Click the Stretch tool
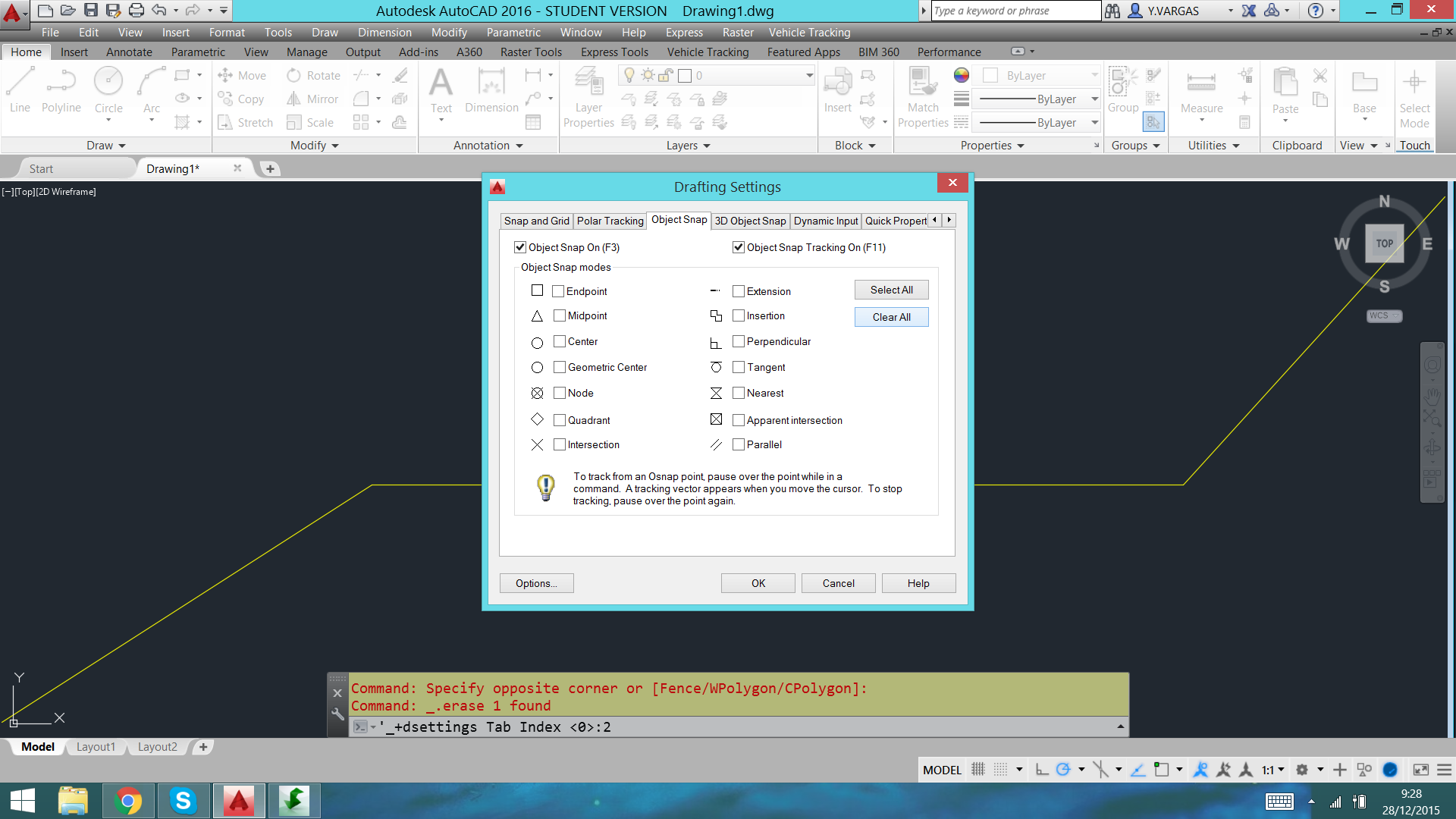The height and width of the screenshot is (819, 1456). coord(245,122)
